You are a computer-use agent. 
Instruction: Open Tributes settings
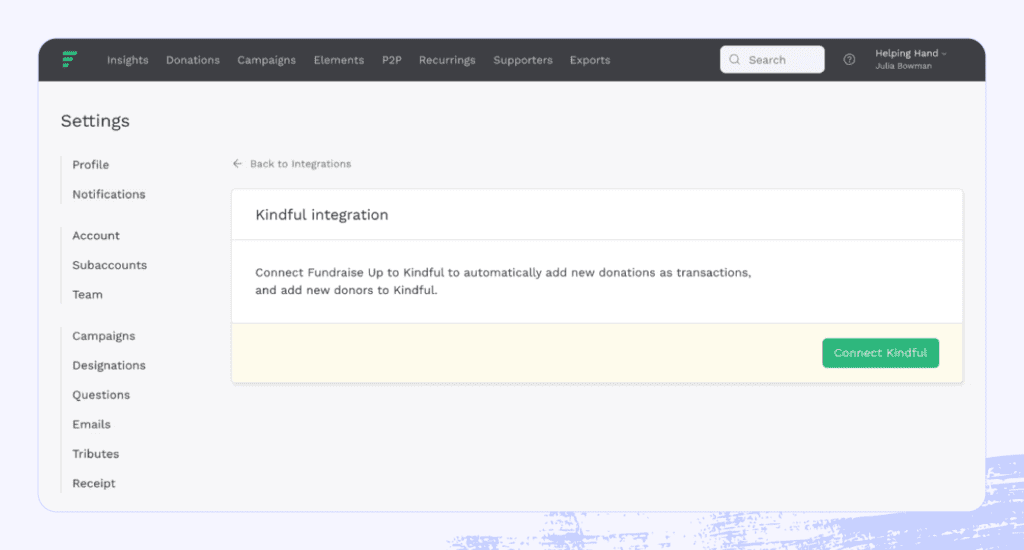tap(95, 453)
